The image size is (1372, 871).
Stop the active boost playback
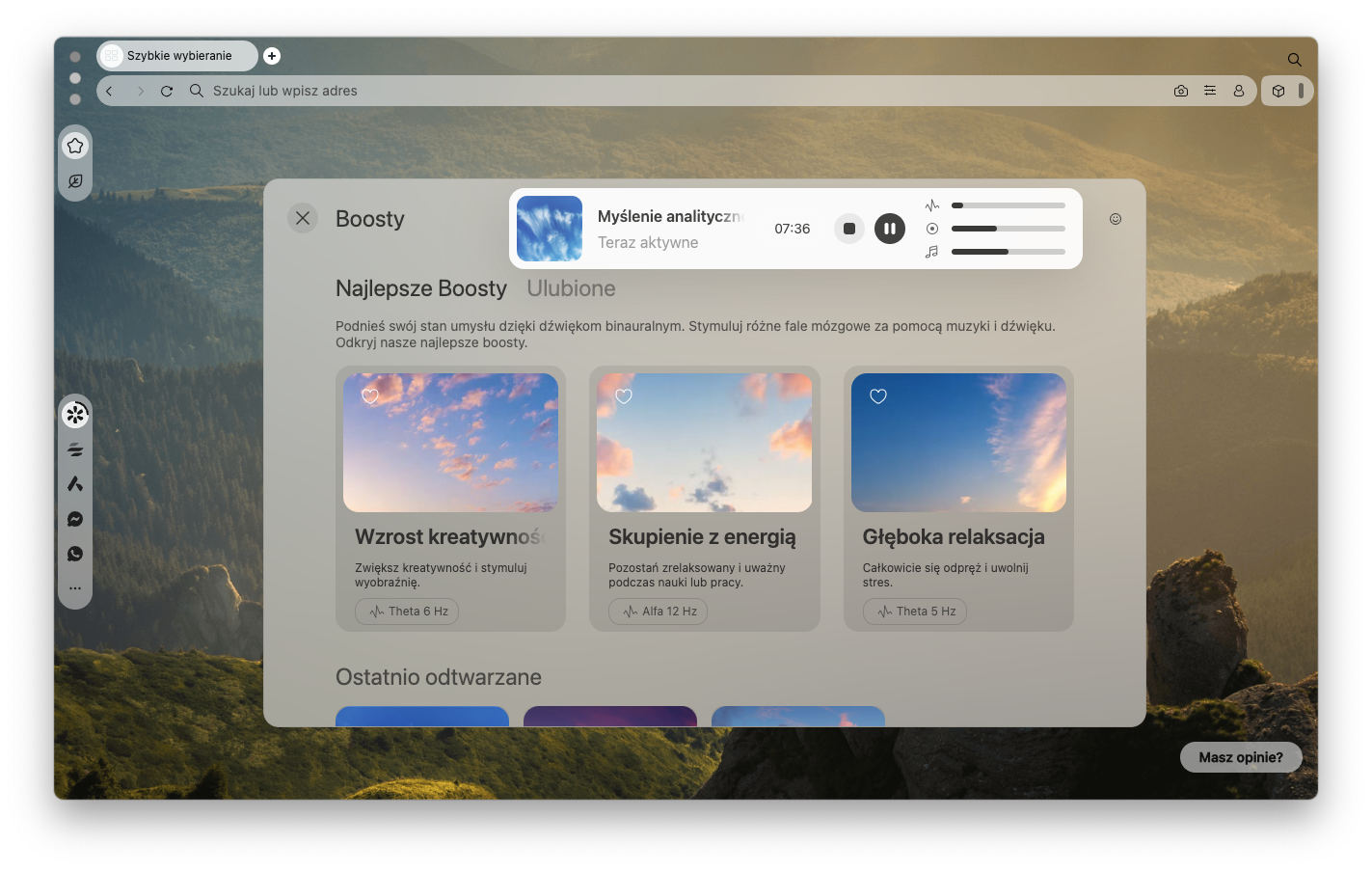[x=848, y=229]
